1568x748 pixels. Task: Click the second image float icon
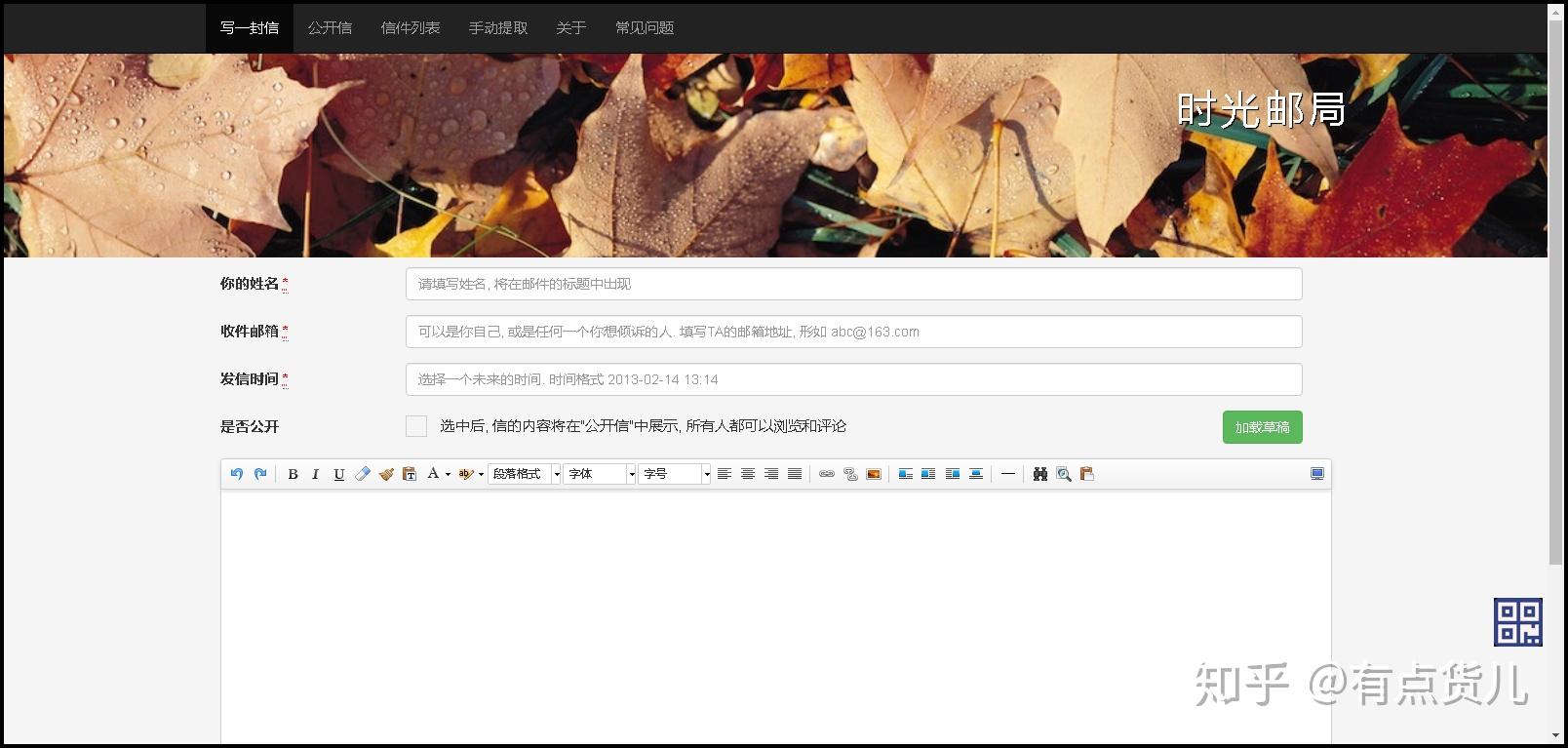(x=928, y=474)
